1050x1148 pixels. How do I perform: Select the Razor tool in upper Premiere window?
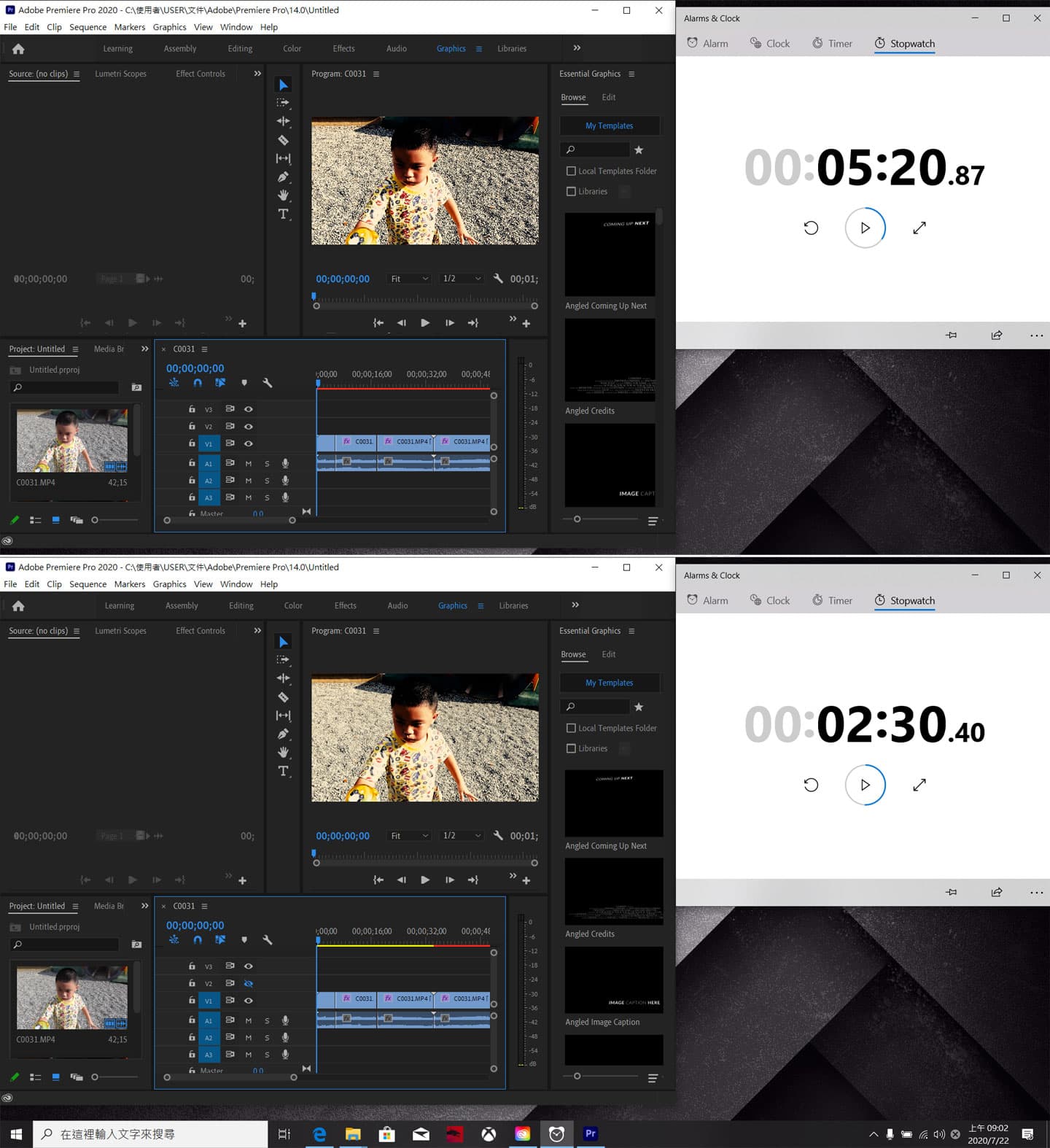click(284, 140)
